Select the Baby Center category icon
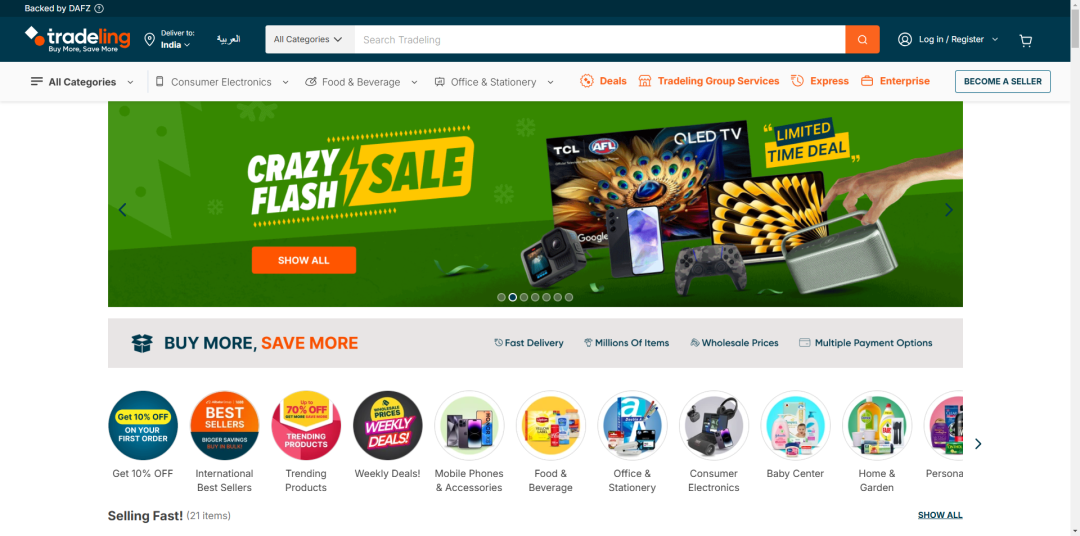Viewport: 1080px width, 536px height. (x=796, y=425)
